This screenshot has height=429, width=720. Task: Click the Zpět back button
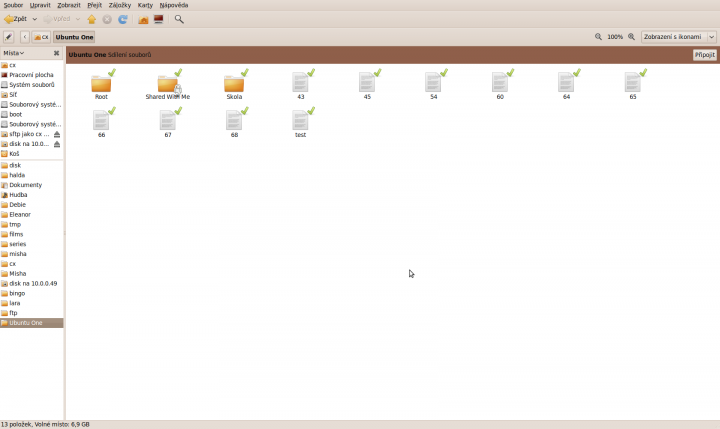(16, 19)
